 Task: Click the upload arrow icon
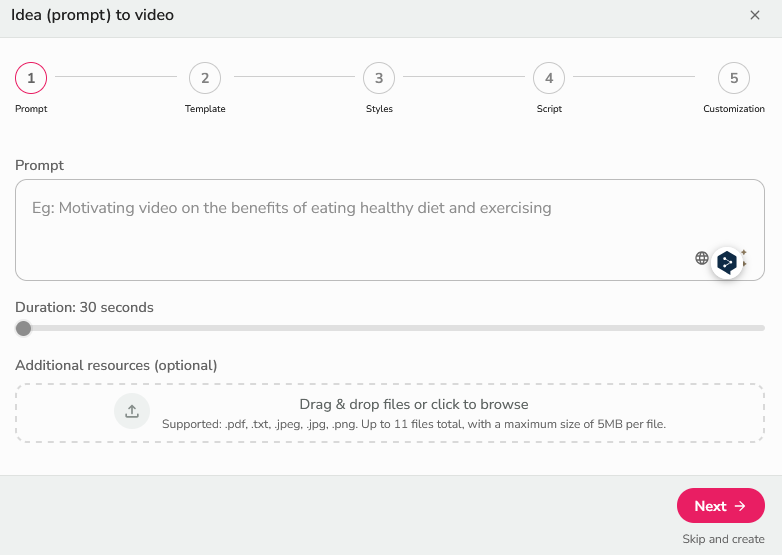point(131,411)
